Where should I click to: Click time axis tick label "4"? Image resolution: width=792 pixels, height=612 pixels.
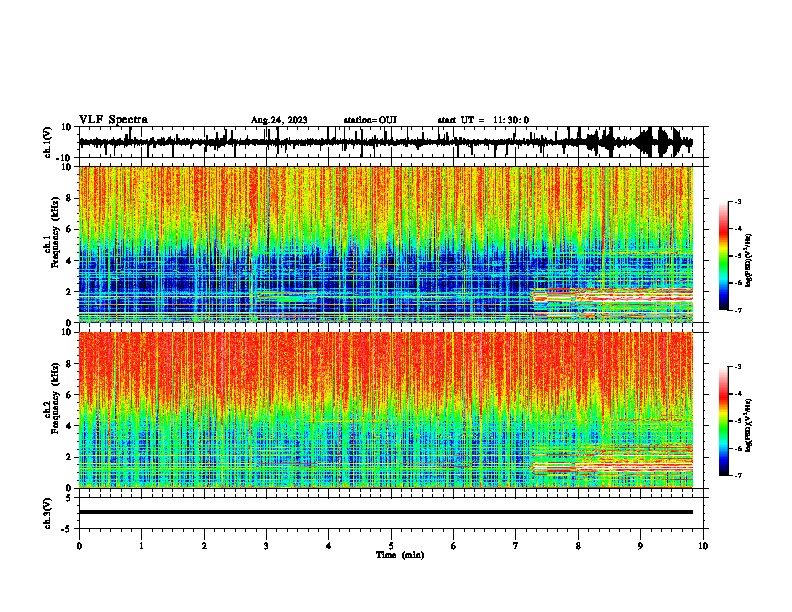click(329, 546)
